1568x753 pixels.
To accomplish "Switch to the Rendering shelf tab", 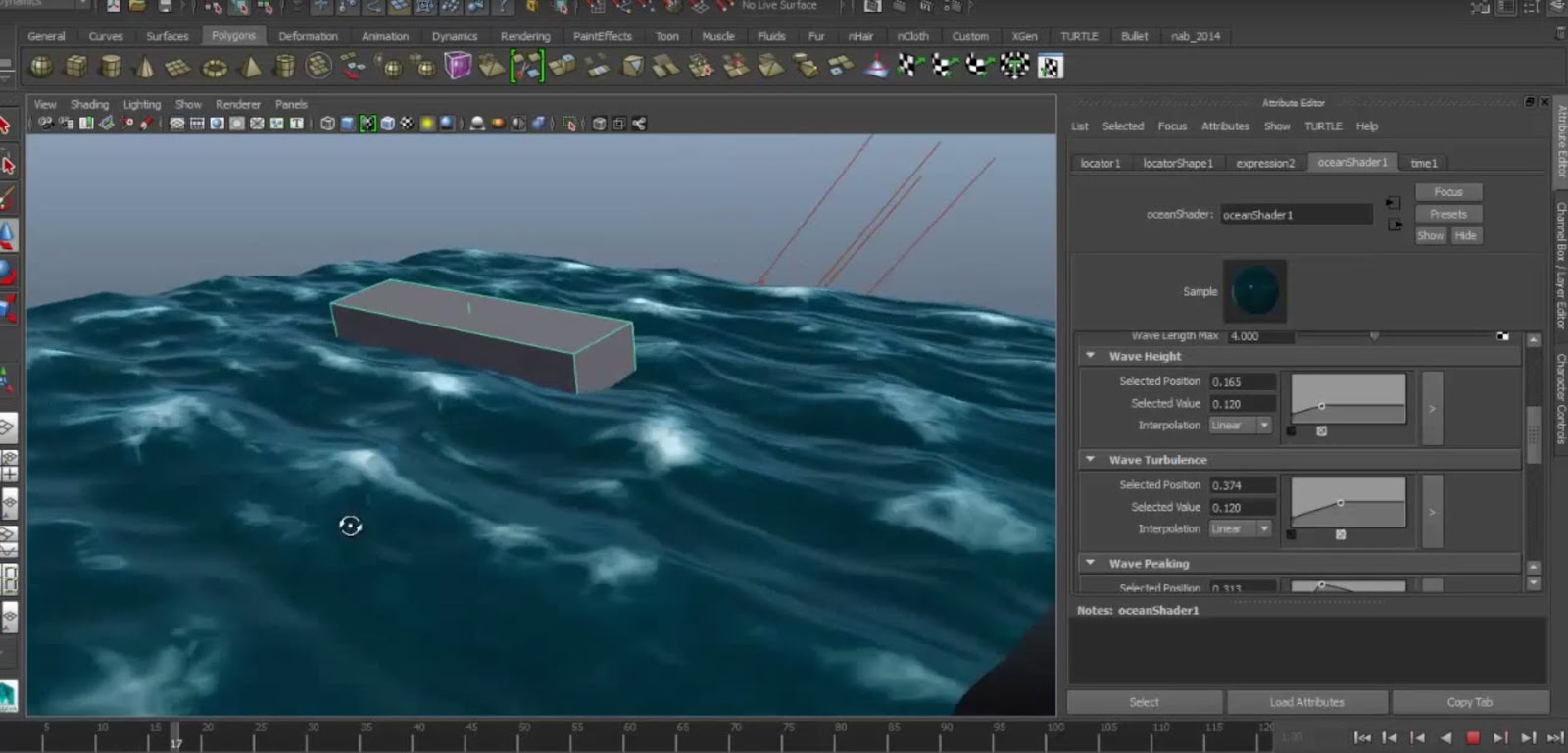I will pyautogui.click(x=525, y=36).
